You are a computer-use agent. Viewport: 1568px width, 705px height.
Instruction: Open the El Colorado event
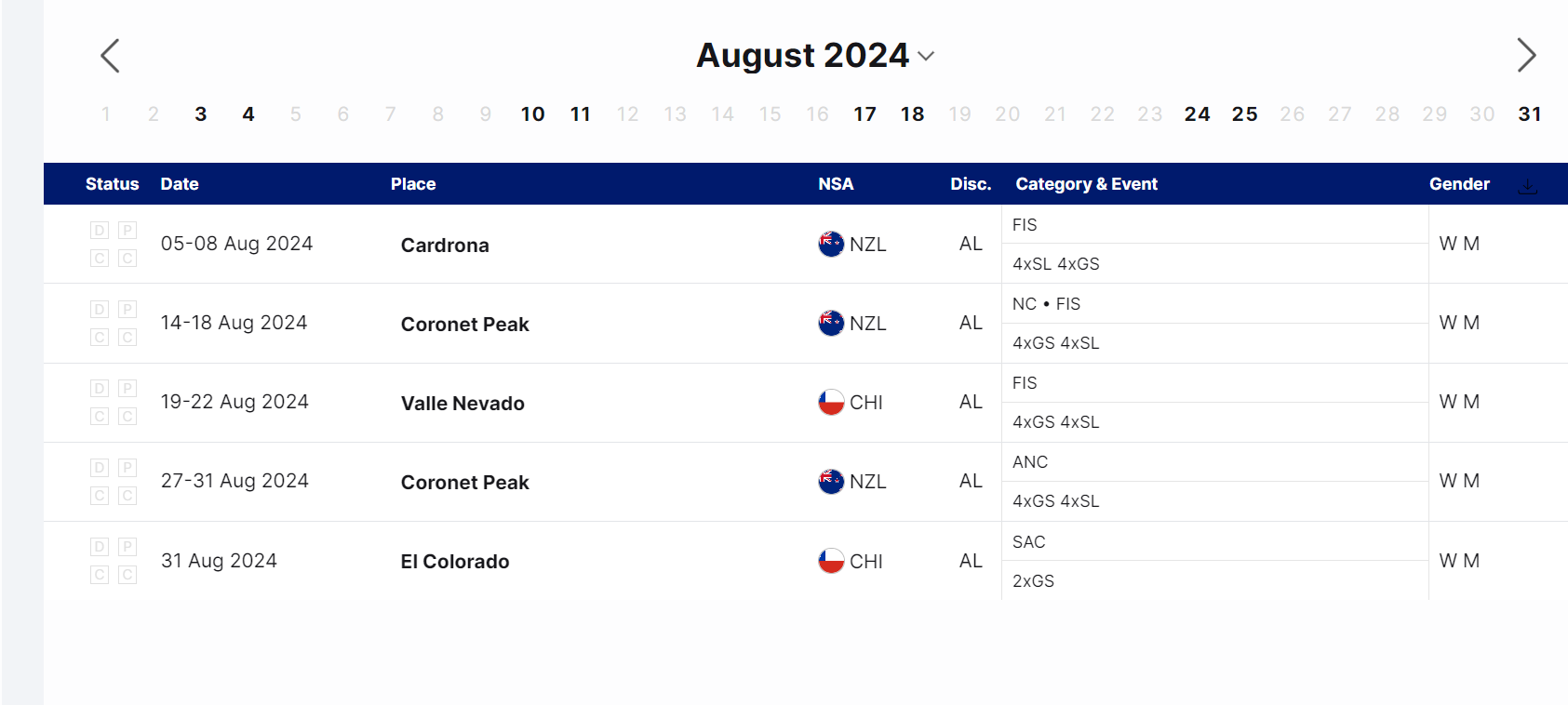click(x=455, y=562)
